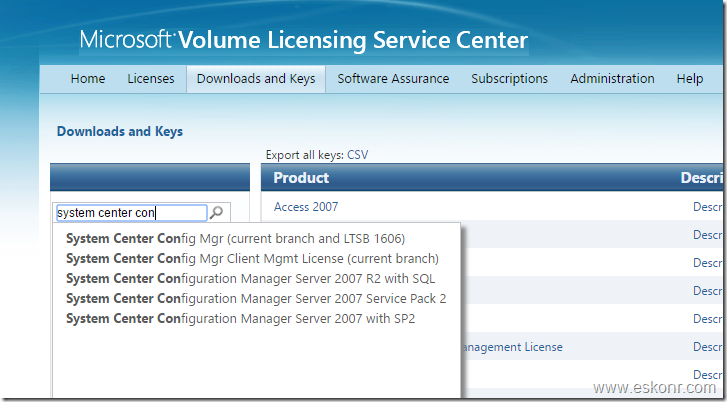Click the Downloads and Keys page heading
Image resolution: width=727 pixels, height=402 pixels.
[x=120, y=131]
